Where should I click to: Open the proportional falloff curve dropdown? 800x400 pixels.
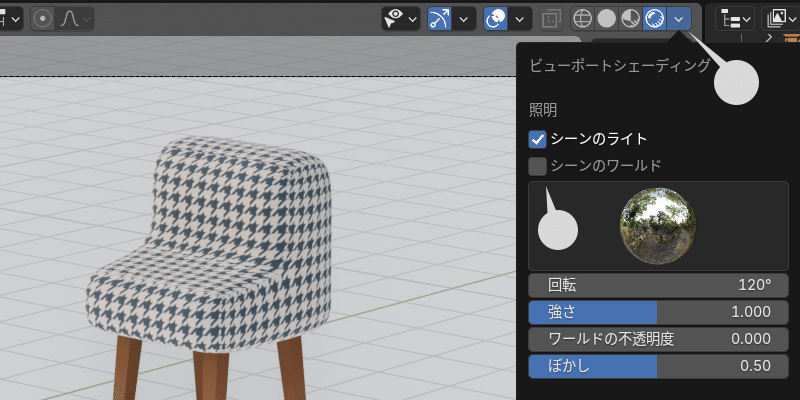75,19
